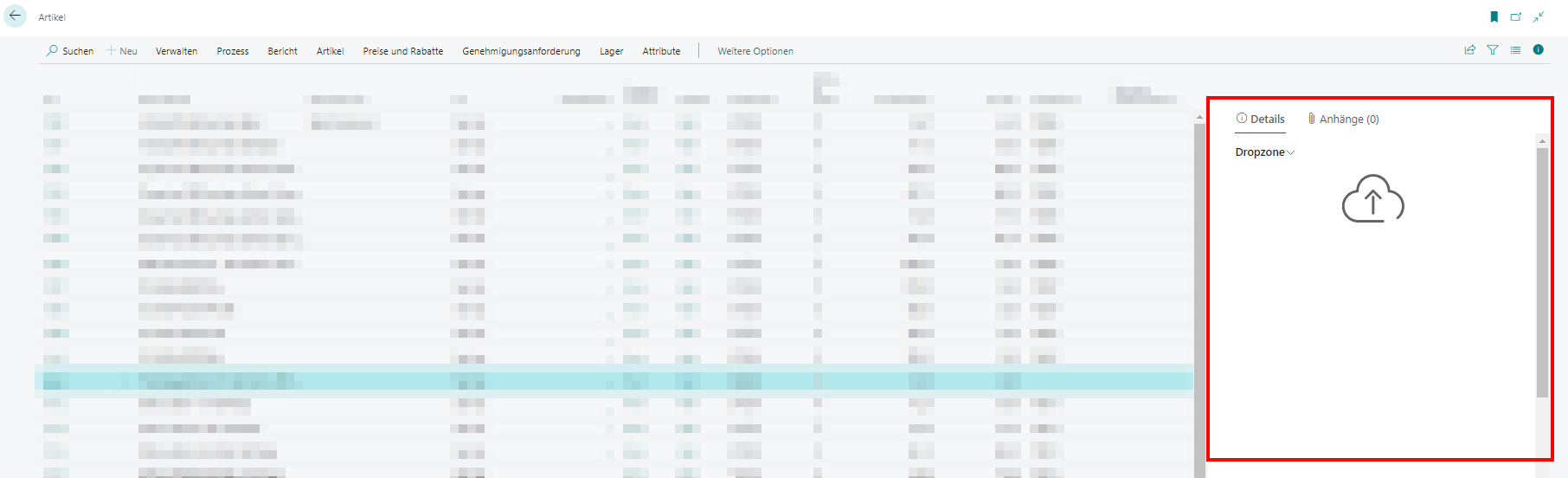The height and width of the screenshot is (478, 1568).
Task: Open the Suchen search tool
Action: tap(69, 51)
